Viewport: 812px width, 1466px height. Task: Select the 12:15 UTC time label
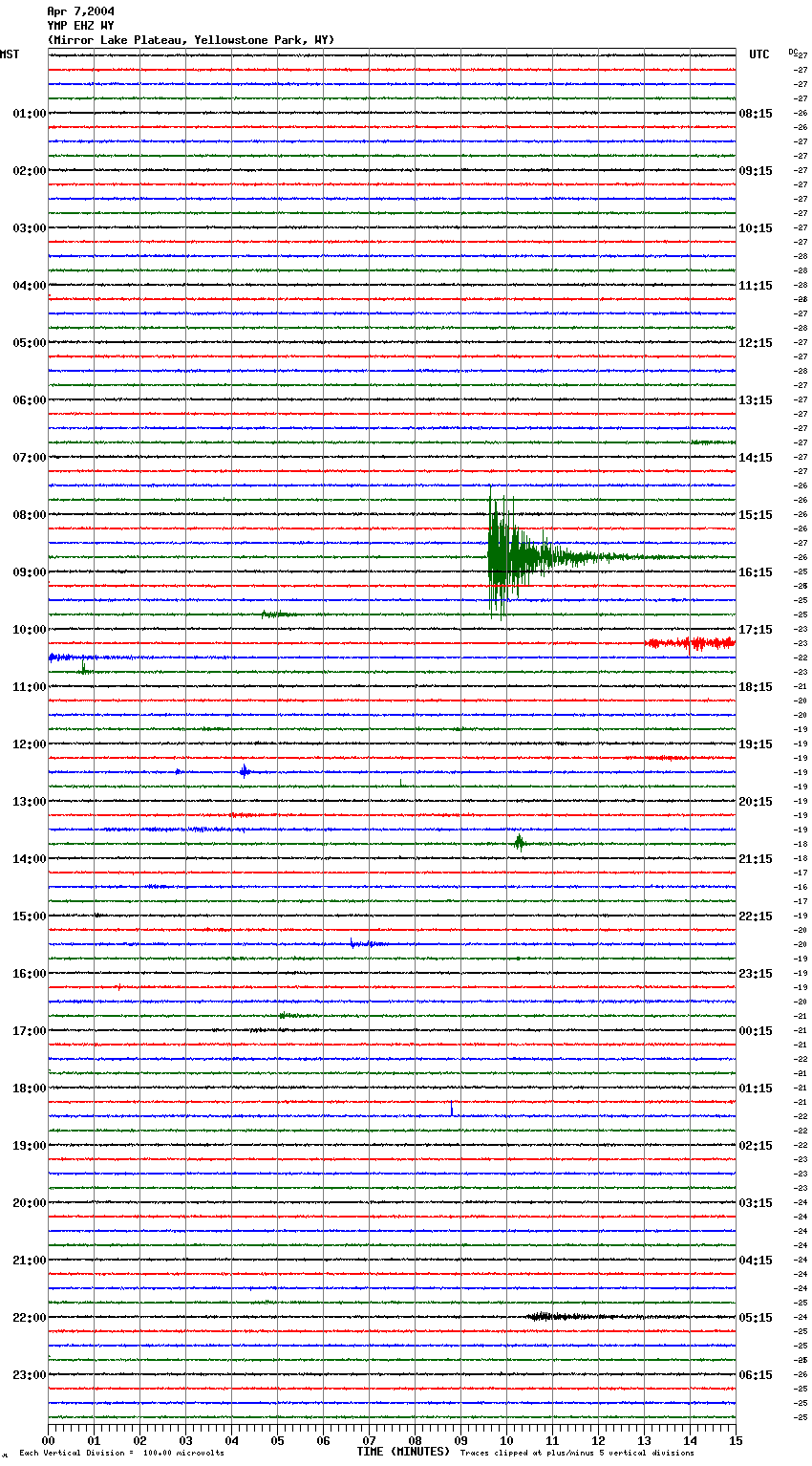(x=756, y=343)
